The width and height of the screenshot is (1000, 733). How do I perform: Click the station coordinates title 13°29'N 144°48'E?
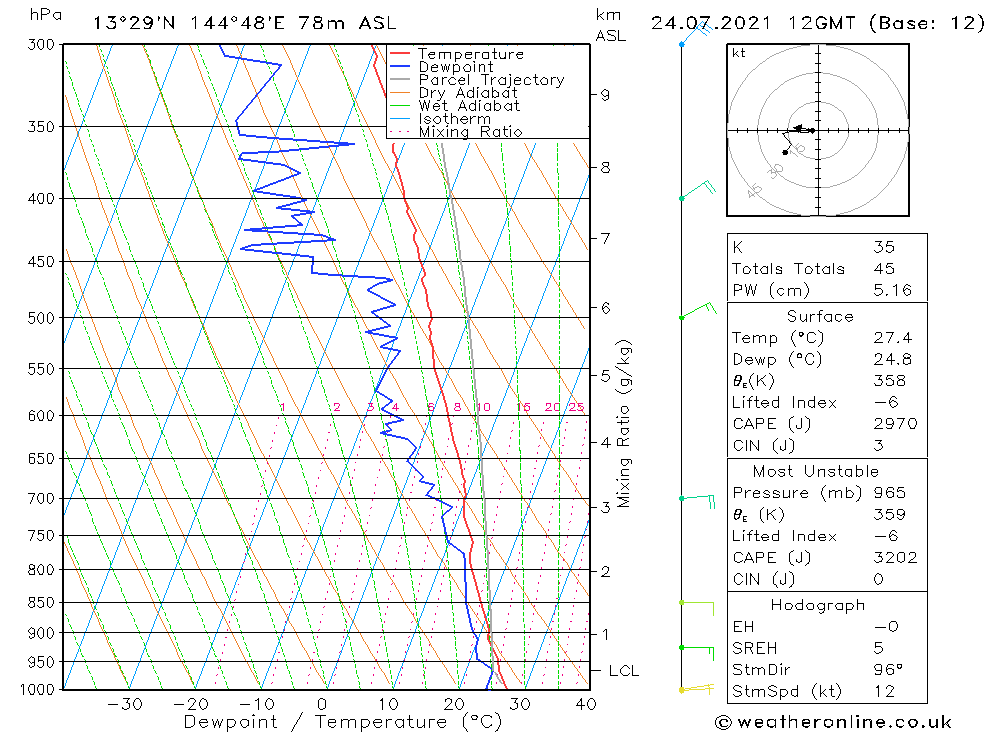click(244, 23)
